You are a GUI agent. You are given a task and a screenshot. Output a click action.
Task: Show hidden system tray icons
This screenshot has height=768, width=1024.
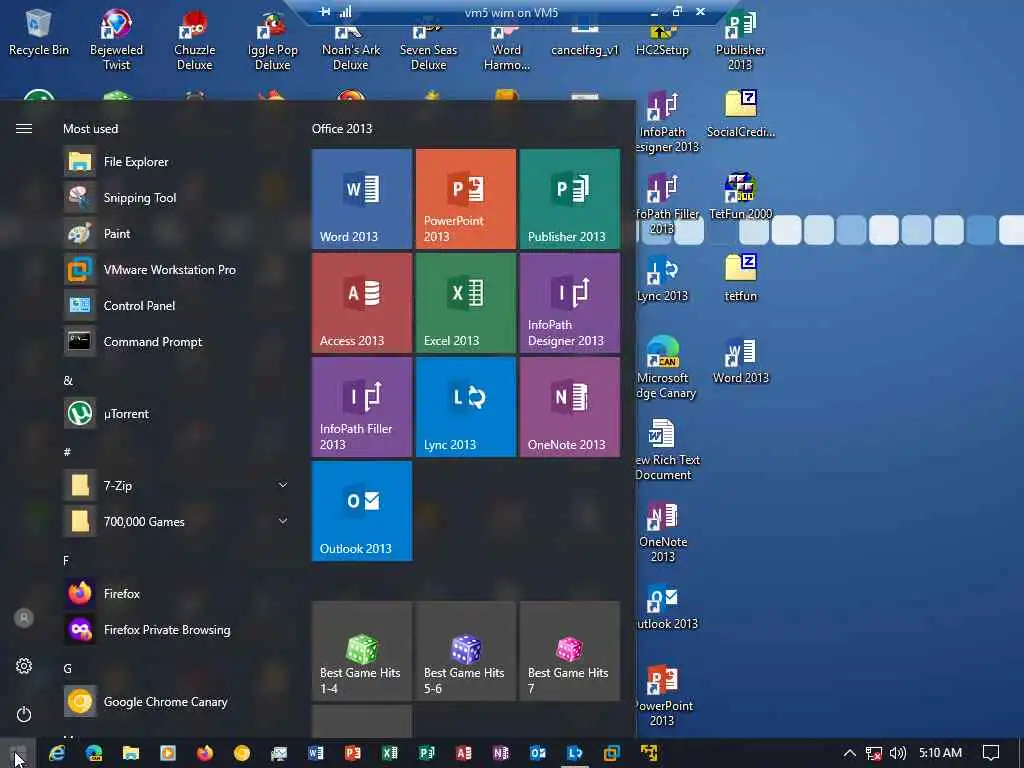[849, 753]
